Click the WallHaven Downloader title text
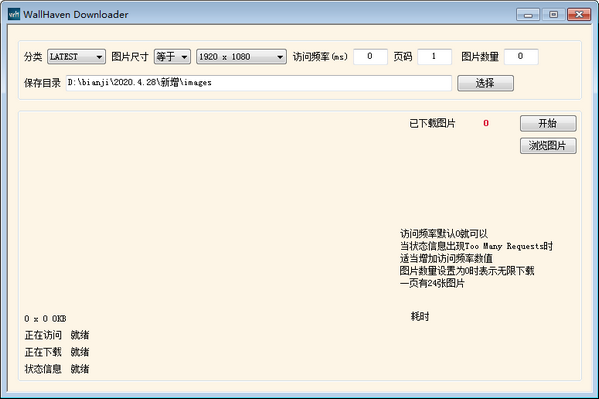Screen dimensions: 599x399 [76, 15]
